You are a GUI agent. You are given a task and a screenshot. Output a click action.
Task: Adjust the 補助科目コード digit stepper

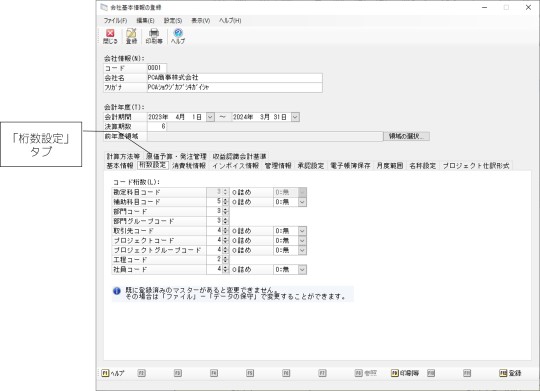point(225,202)
